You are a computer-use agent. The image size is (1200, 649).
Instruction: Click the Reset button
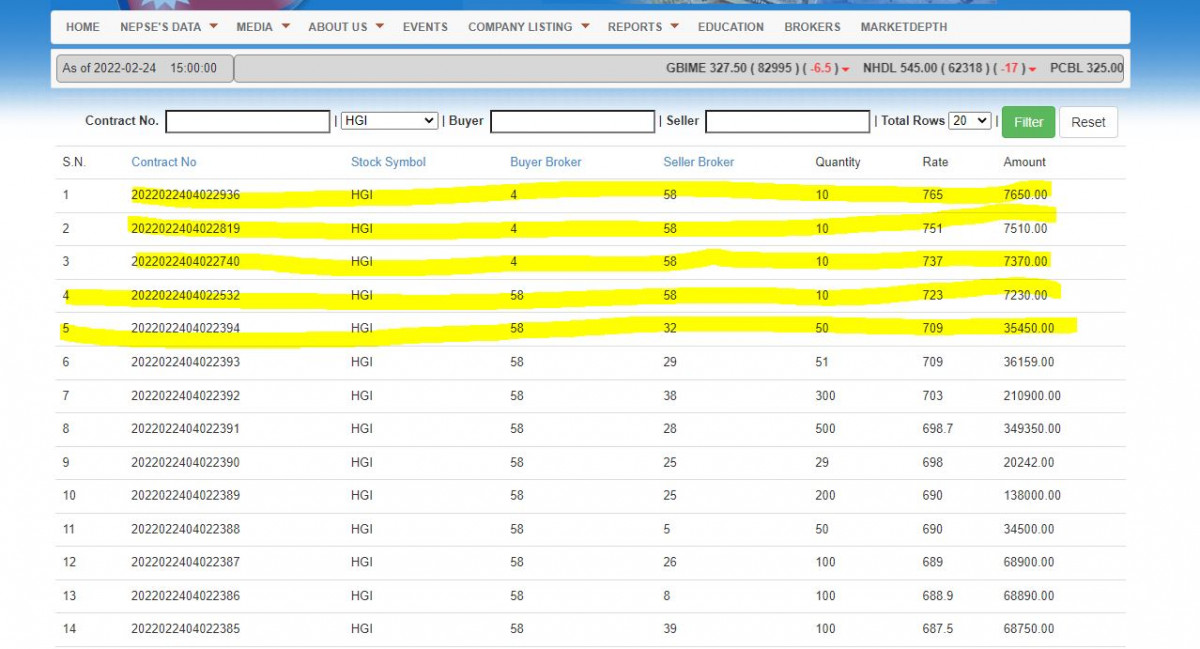1088,122
